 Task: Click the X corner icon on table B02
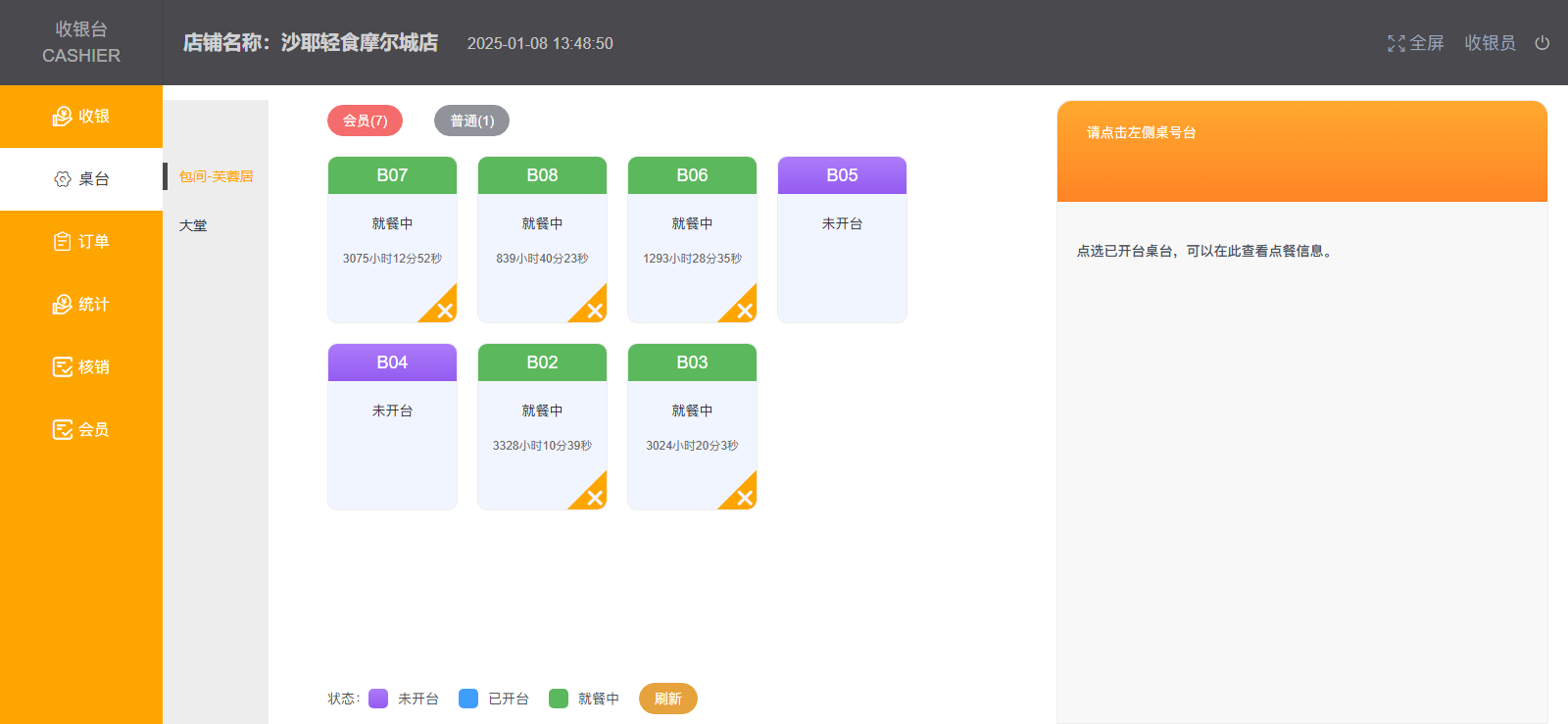594,498
